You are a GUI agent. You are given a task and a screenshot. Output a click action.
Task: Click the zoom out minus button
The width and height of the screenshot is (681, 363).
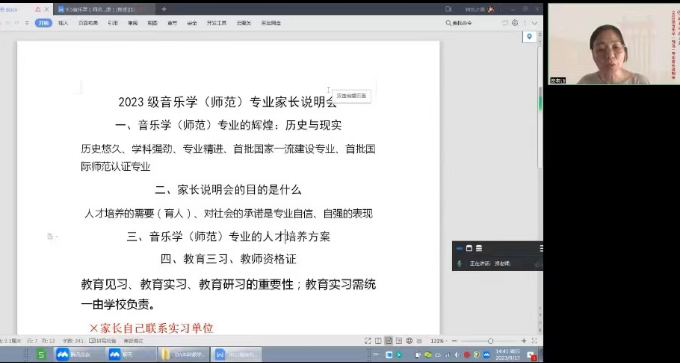pos(454,341)
